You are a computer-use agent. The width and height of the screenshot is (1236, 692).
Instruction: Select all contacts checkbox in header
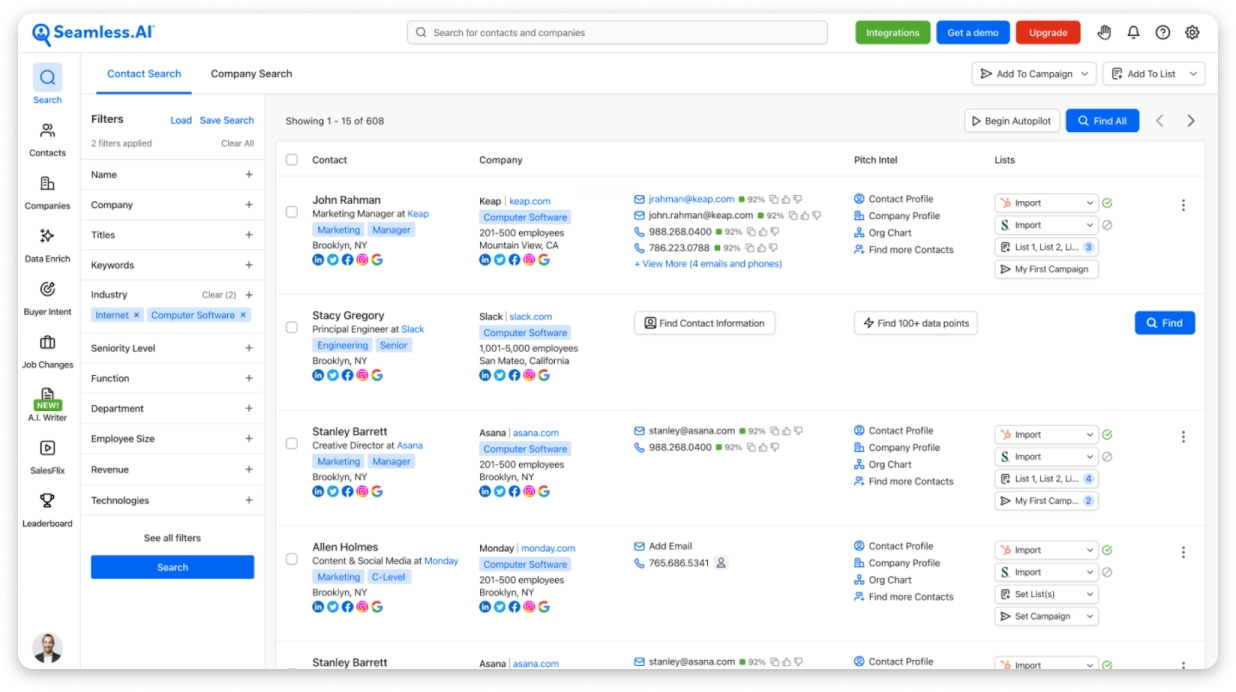(292, 160)
